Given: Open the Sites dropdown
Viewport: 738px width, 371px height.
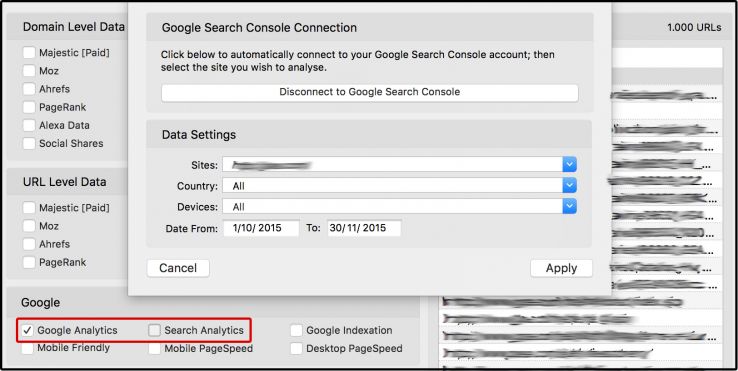Looking at the screenshot, I should point(400,165).
